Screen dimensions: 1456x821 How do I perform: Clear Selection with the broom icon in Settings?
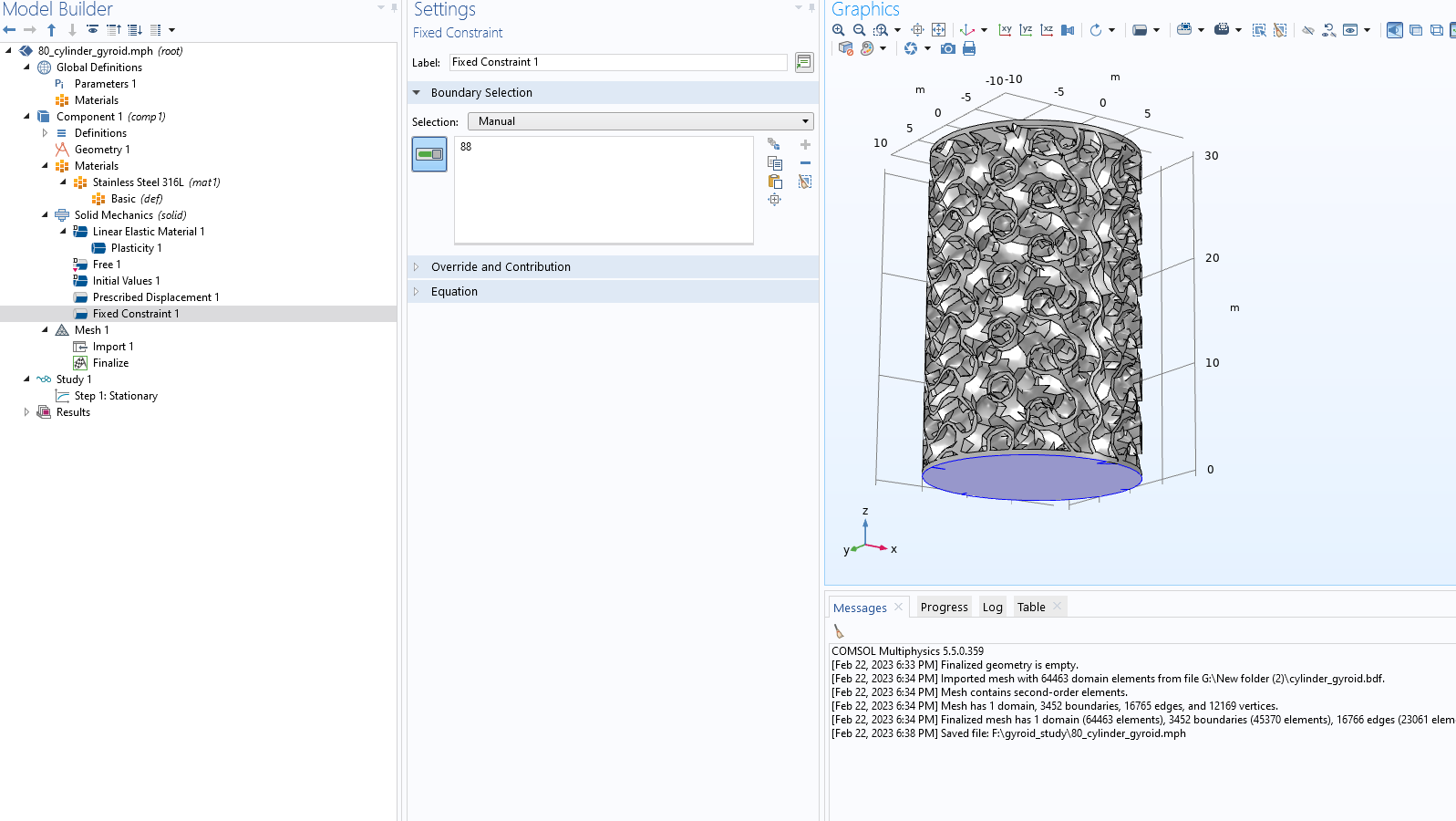(805, 182)
